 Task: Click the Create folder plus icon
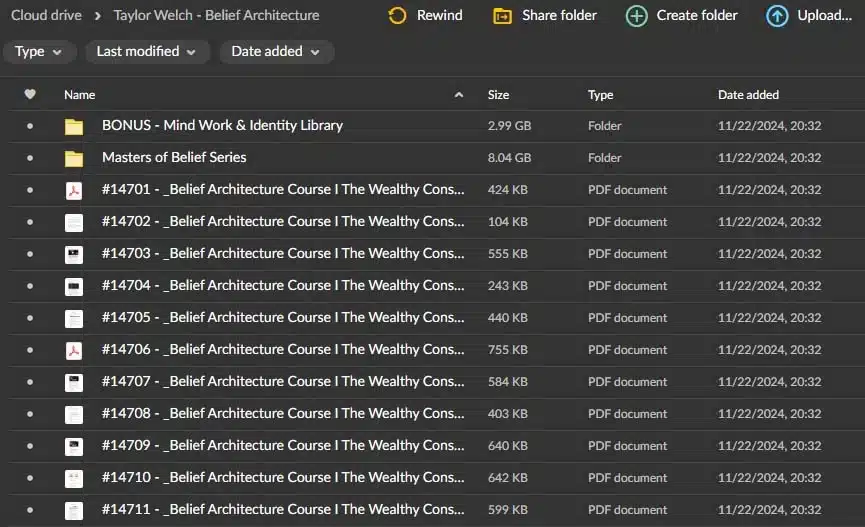click(636, 16)
